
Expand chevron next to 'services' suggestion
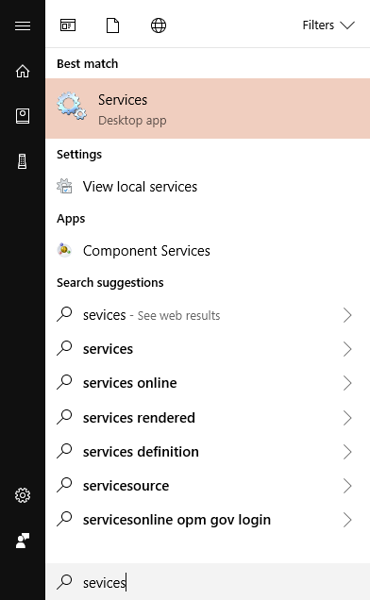point(347,349)
